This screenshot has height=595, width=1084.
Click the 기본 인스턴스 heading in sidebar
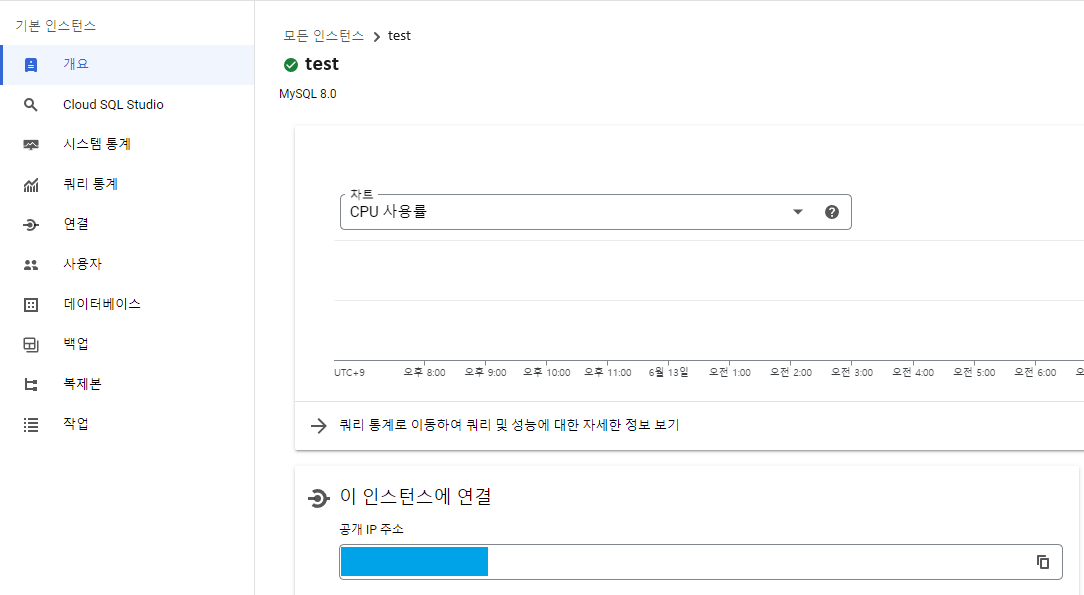pyautogui.click(x=56, y=26)
